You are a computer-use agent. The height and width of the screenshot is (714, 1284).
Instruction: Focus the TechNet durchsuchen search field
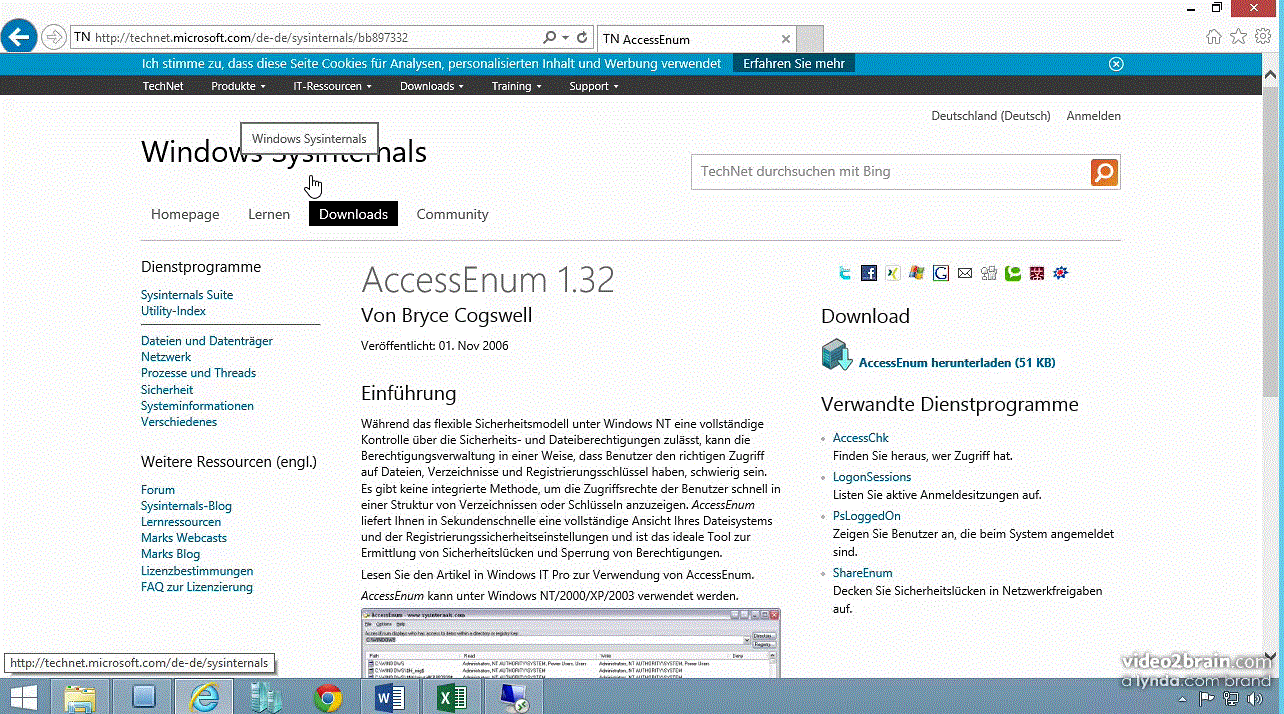click(x=890, y=172)
